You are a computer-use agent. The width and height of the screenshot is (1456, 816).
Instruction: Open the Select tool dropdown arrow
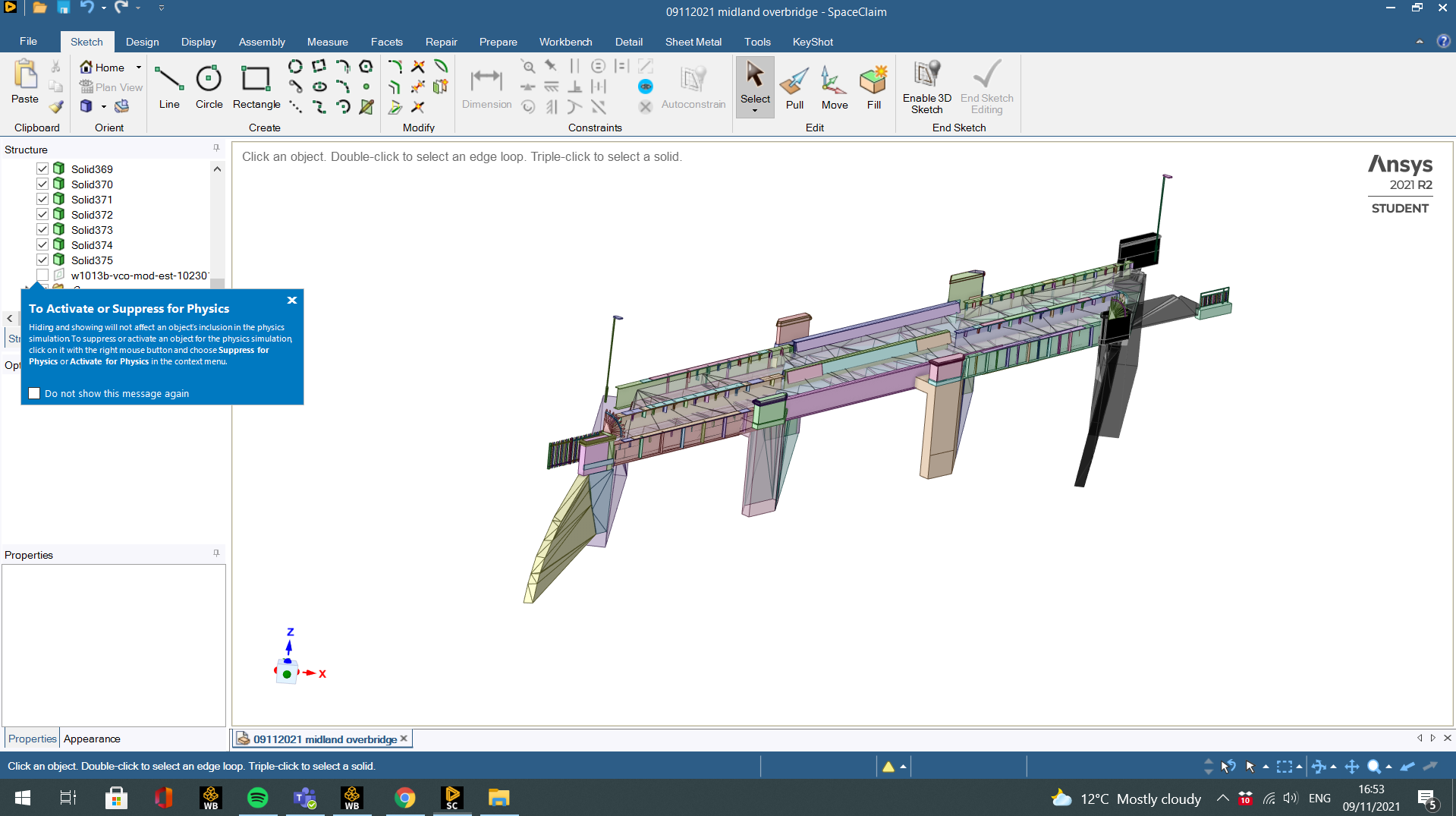click(x=755, y=111)
